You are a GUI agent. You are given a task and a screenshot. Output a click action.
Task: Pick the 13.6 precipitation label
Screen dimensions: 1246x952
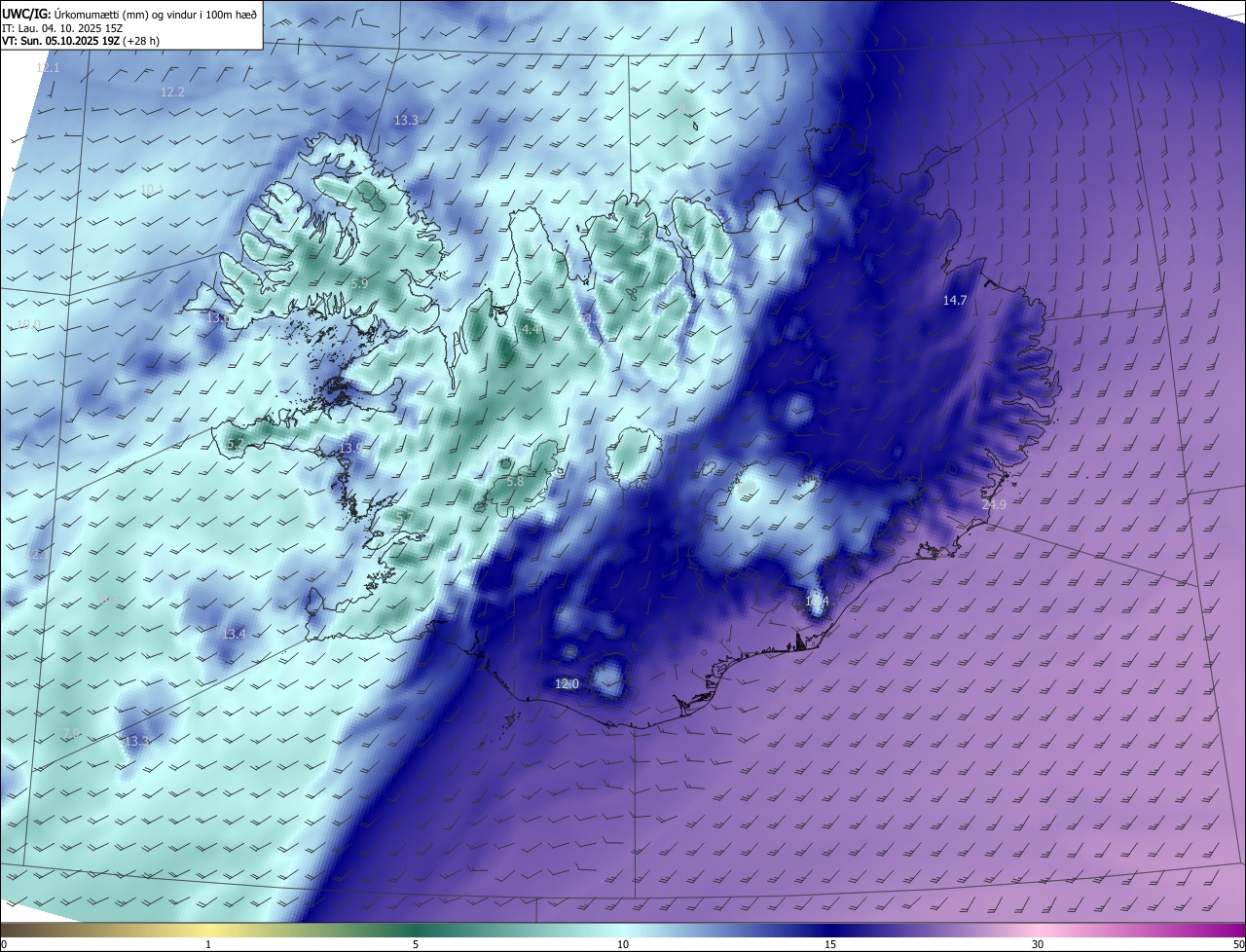click(x=218, y=317)
